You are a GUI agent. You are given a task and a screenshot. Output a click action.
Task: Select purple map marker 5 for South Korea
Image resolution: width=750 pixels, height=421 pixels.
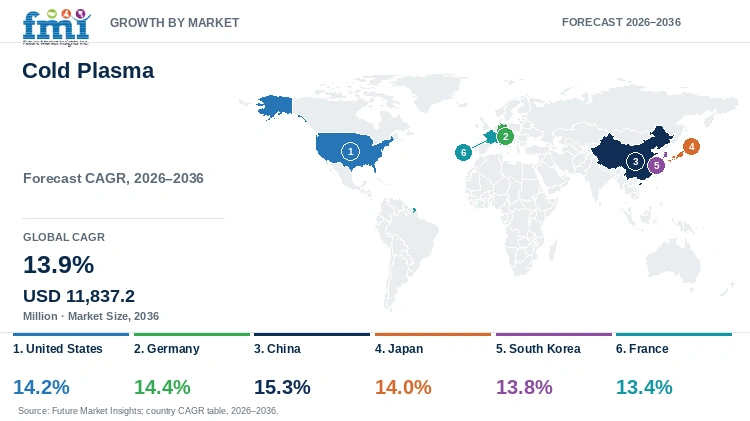(656, 166)
